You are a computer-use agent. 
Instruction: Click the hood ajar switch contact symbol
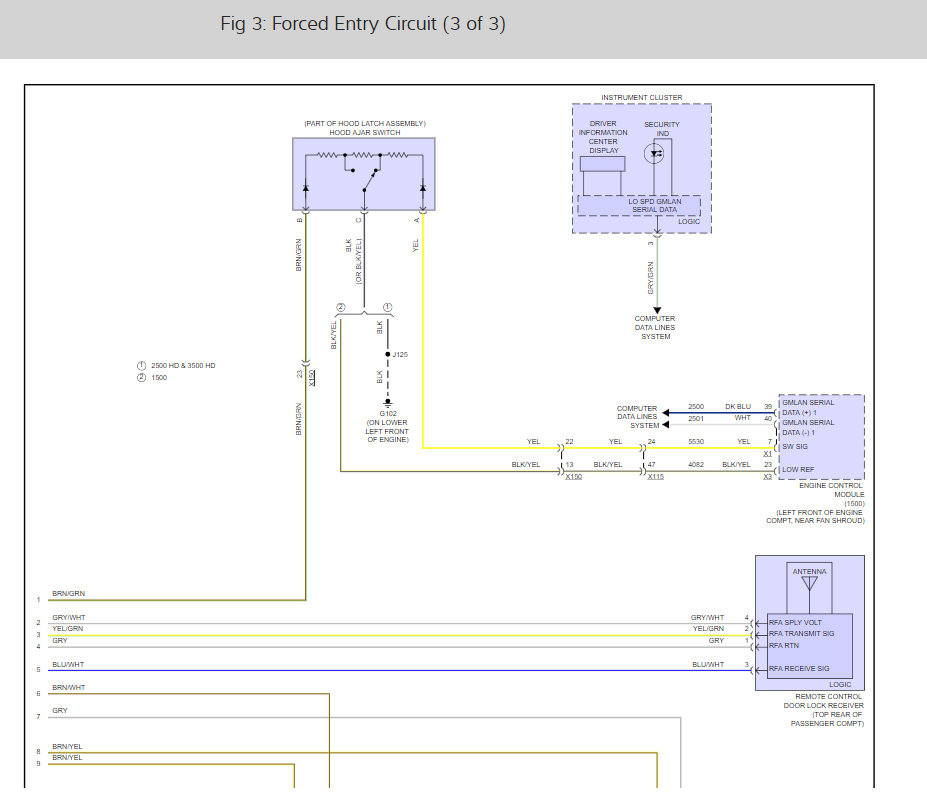click(x=371, y=179)
